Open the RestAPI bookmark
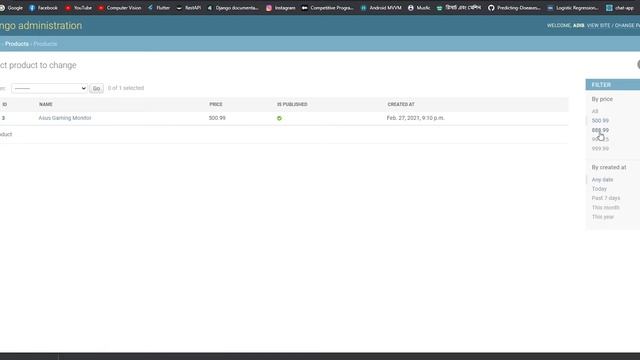 189,8
